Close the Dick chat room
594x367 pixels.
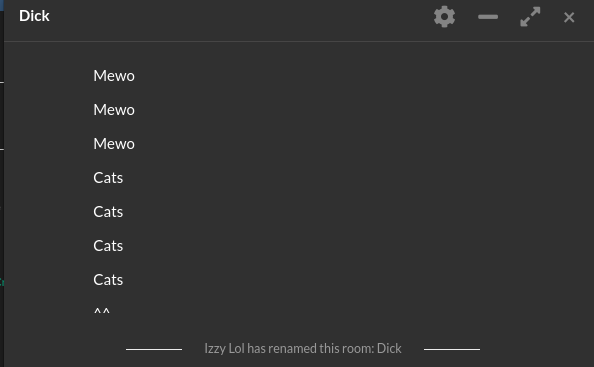point(569,17)
